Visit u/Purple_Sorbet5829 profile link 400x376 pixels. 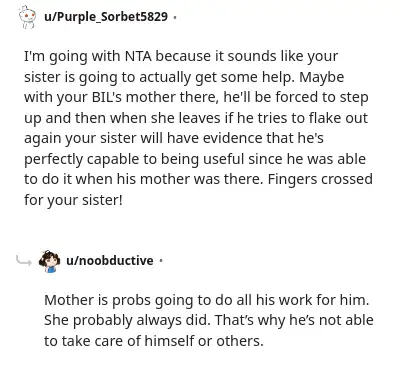[106, 16]
